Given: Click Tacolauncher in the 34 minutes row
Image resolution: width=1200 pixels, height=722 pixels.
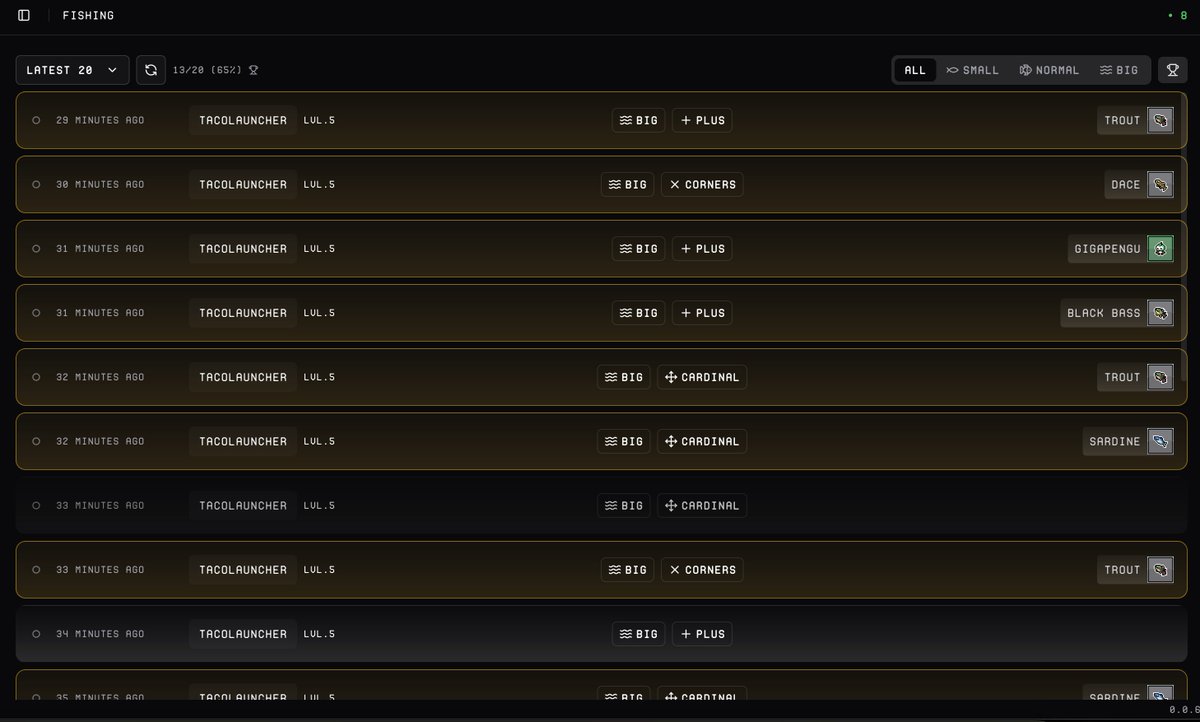Looking at the screenshot, I should pyautogui.click(x=243, y=634).
